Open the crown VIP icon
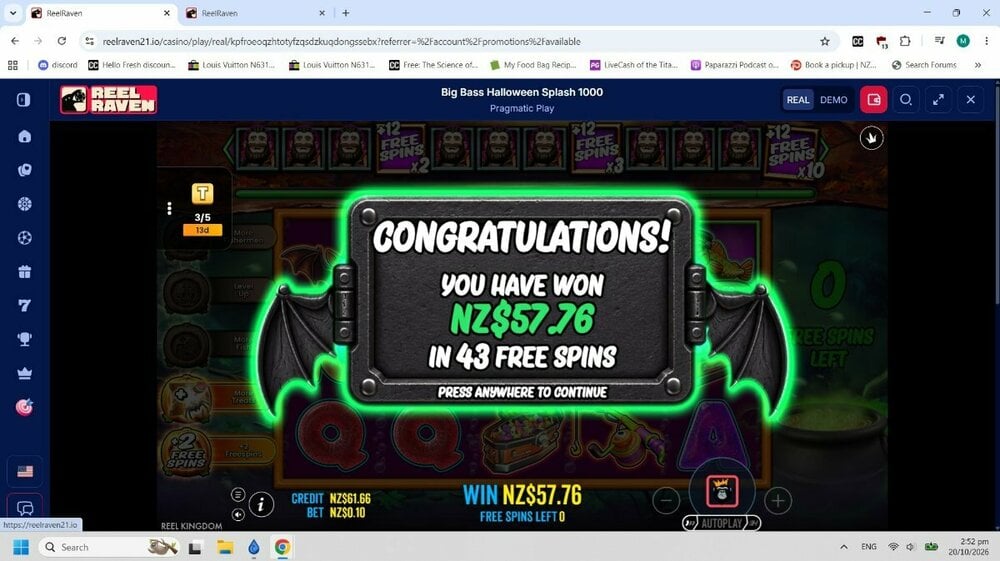Viewport: 1000px width, 561px height. [24, 374]
